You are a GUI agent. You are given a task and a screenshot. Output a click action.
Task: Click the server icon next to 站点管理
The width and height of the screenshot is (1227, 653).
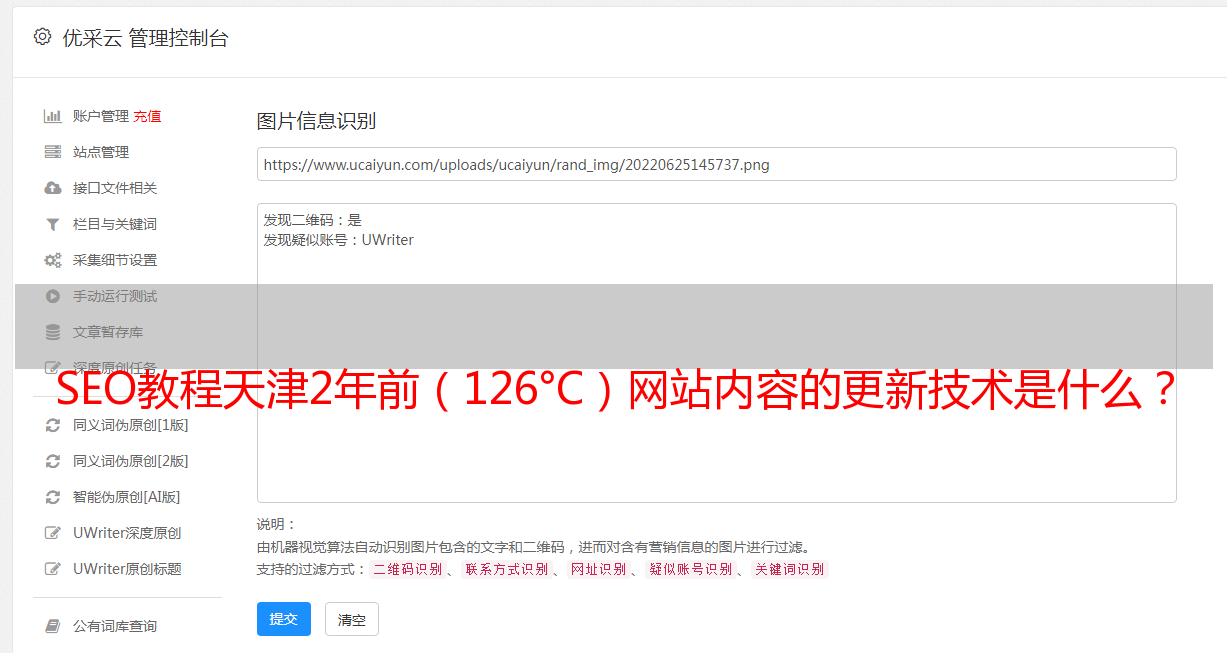pyautogui.click(x=53, y=152)
